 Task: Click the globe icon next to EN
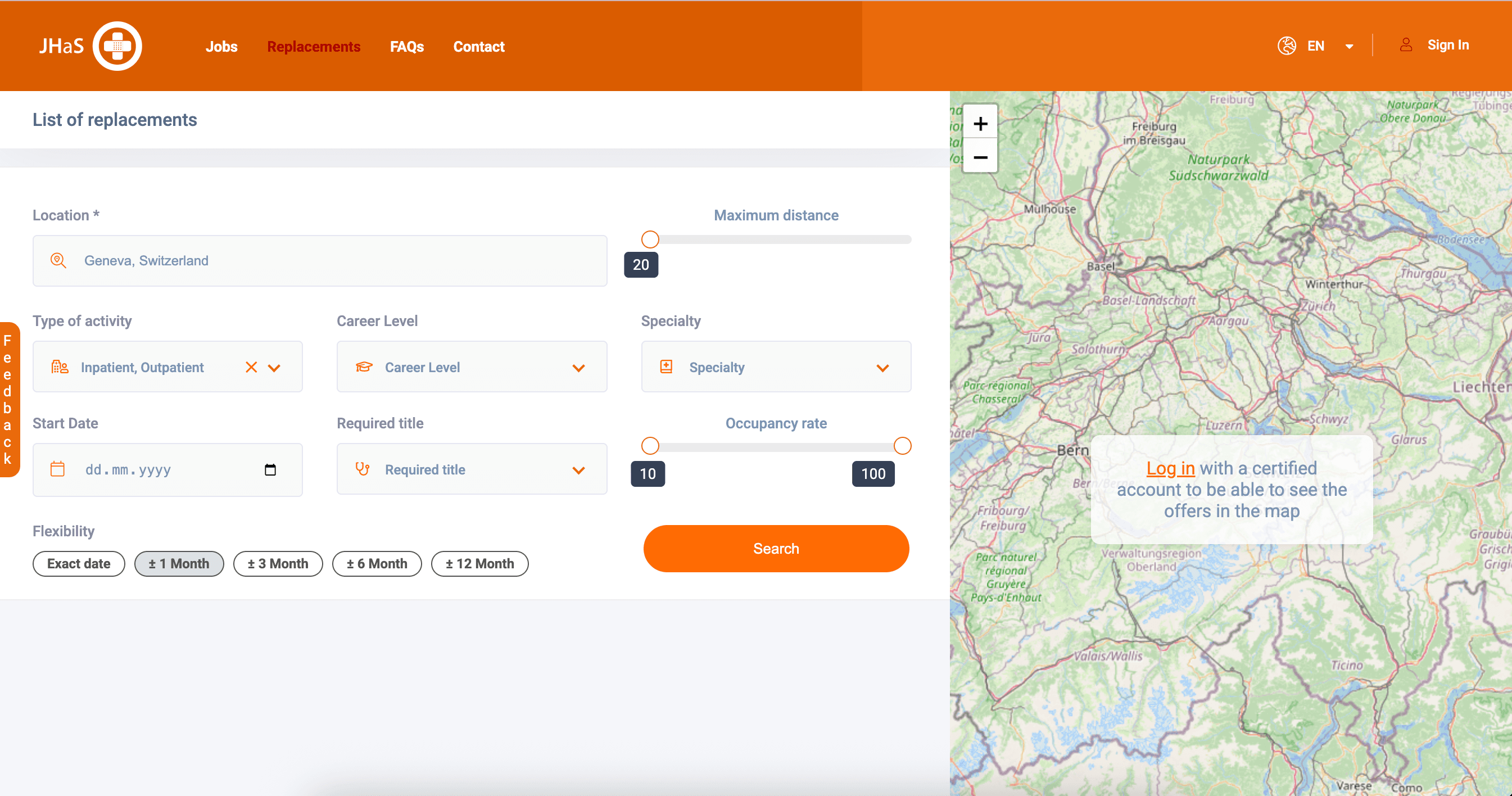tap(1287, 45)
